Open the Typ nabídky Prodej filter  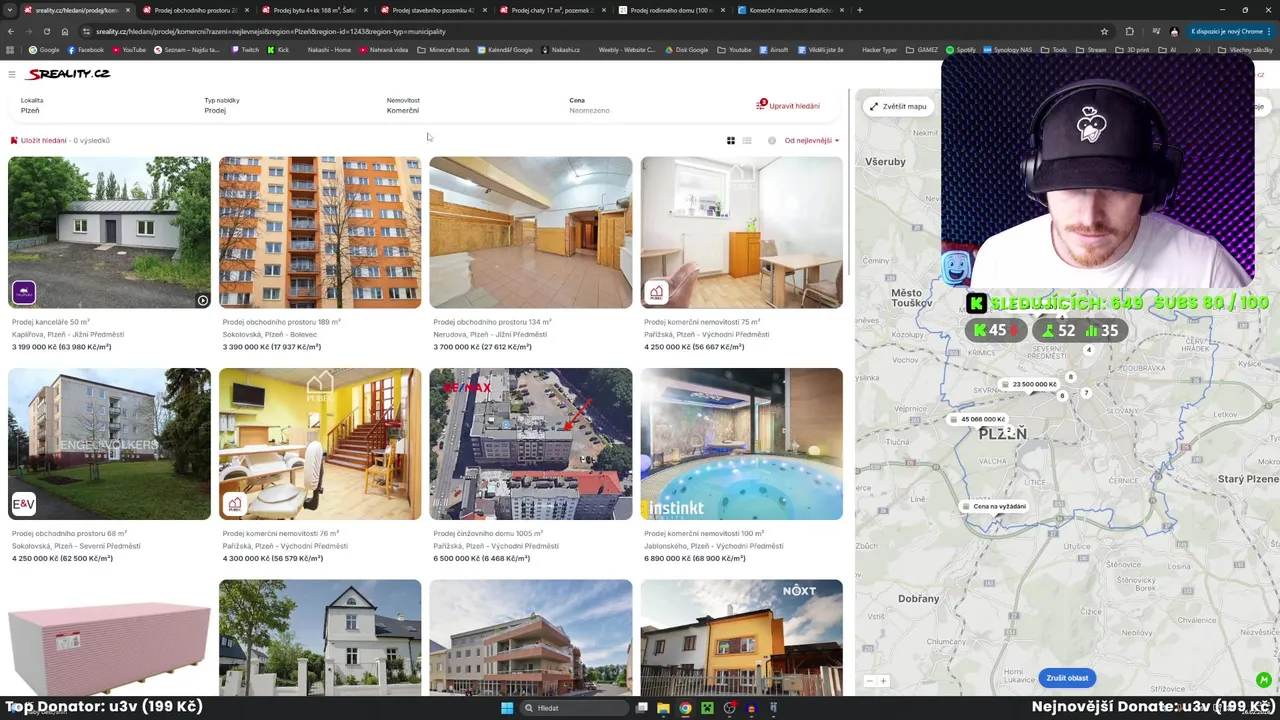click(285, 105)
